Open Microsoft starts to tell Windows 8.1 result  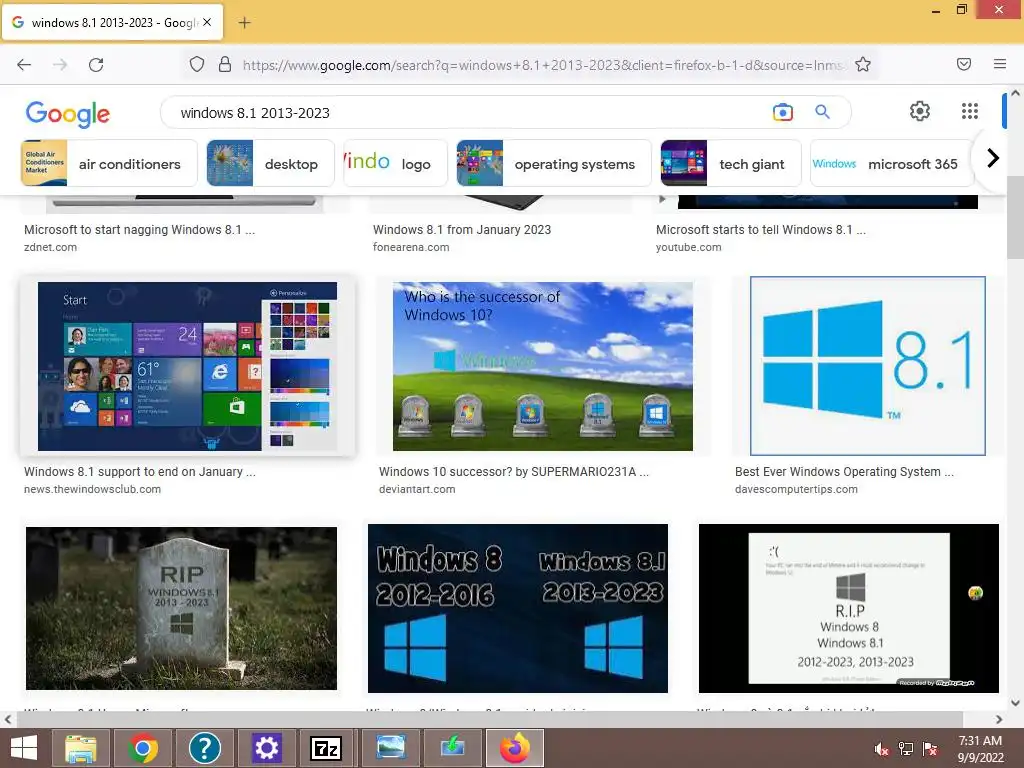[761, 230]
